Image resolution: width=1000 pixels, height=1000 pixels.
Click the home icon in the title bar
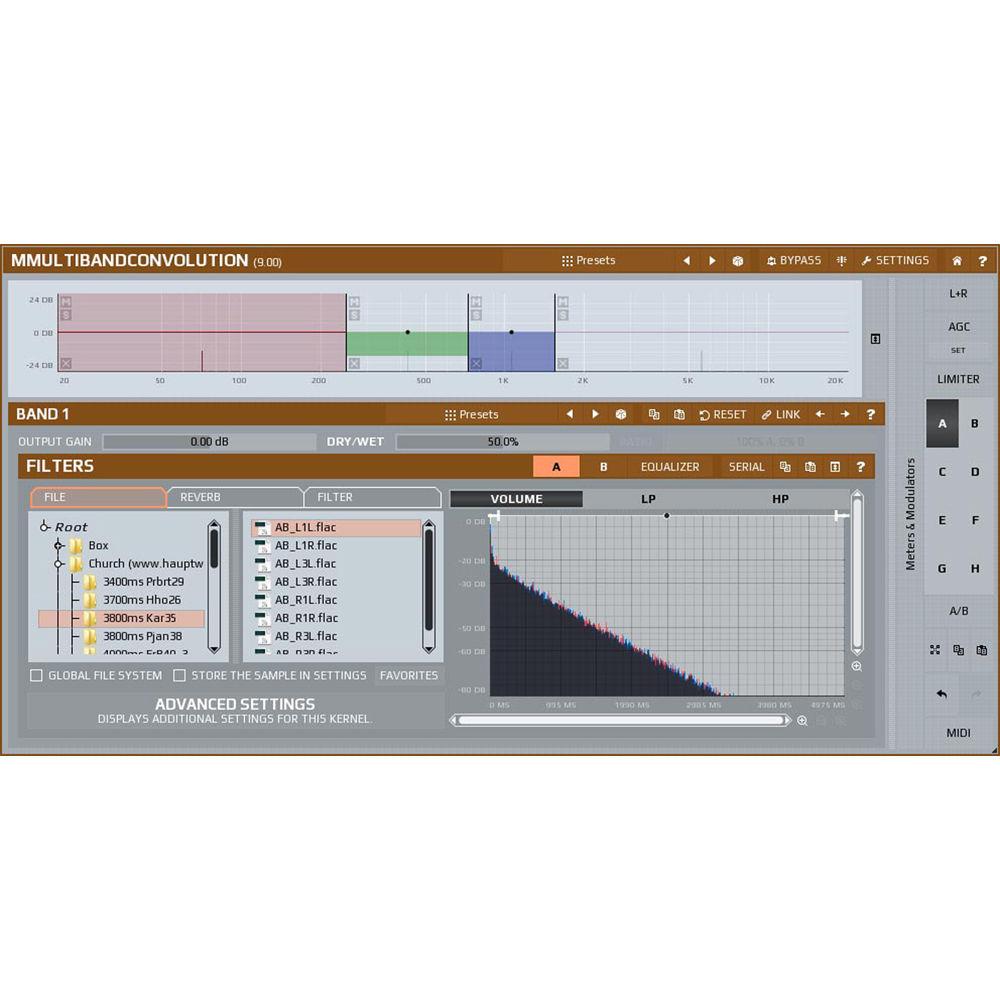tap(956, 260)
